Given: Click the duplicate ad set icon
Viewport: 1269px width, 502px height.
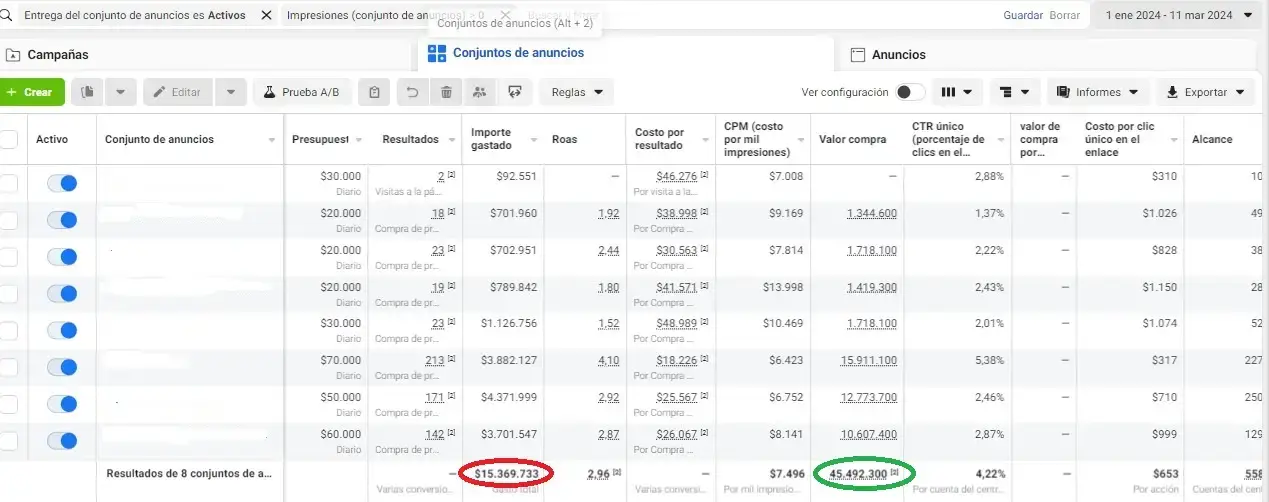Looking at the screenshot, I should point(88,92).
